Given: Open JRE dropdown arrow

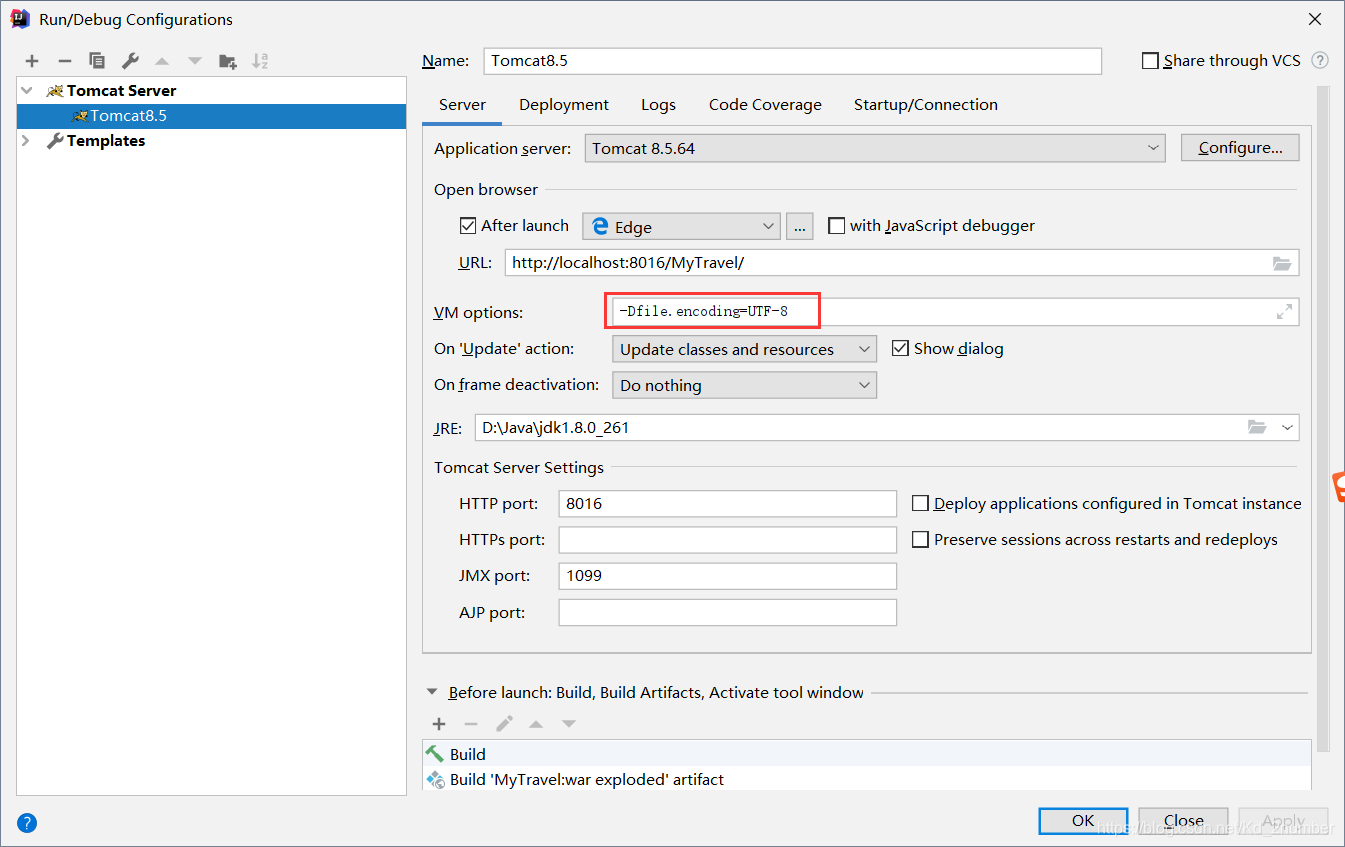Looking at the screenshot, I should coord(1287,427).
